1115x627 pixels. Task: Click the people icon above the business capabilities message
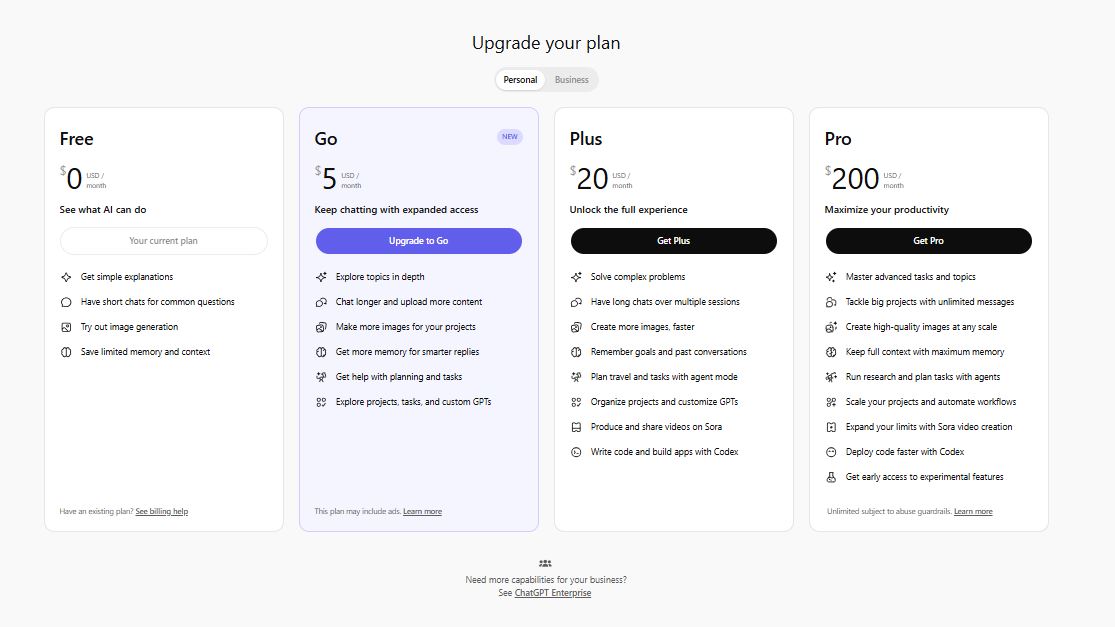tap(546, 563)
